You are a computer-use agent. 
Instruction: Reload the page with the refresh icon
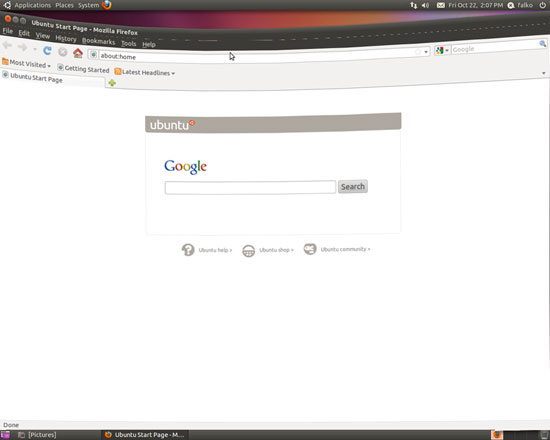(x=47, y=51)
